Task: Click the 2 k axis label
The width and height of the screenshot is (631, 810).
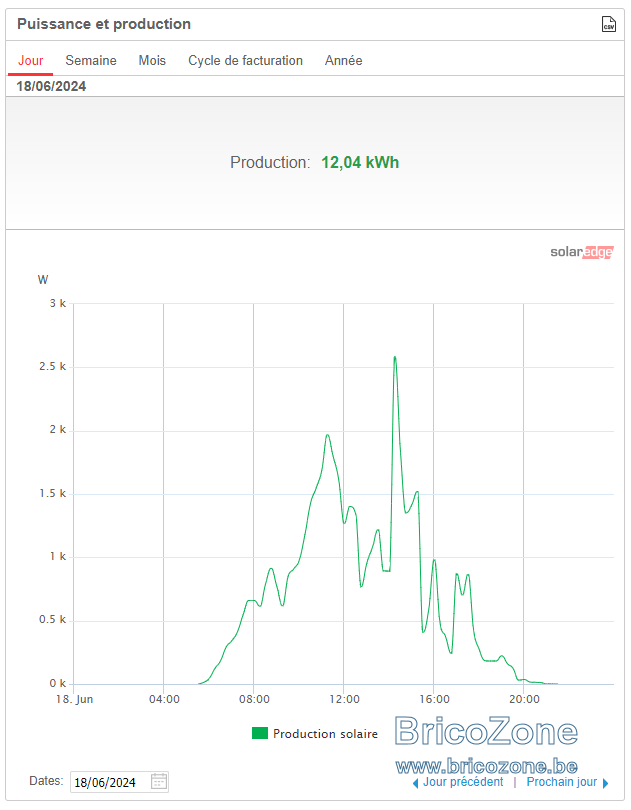Action: [x=58, y=430]
